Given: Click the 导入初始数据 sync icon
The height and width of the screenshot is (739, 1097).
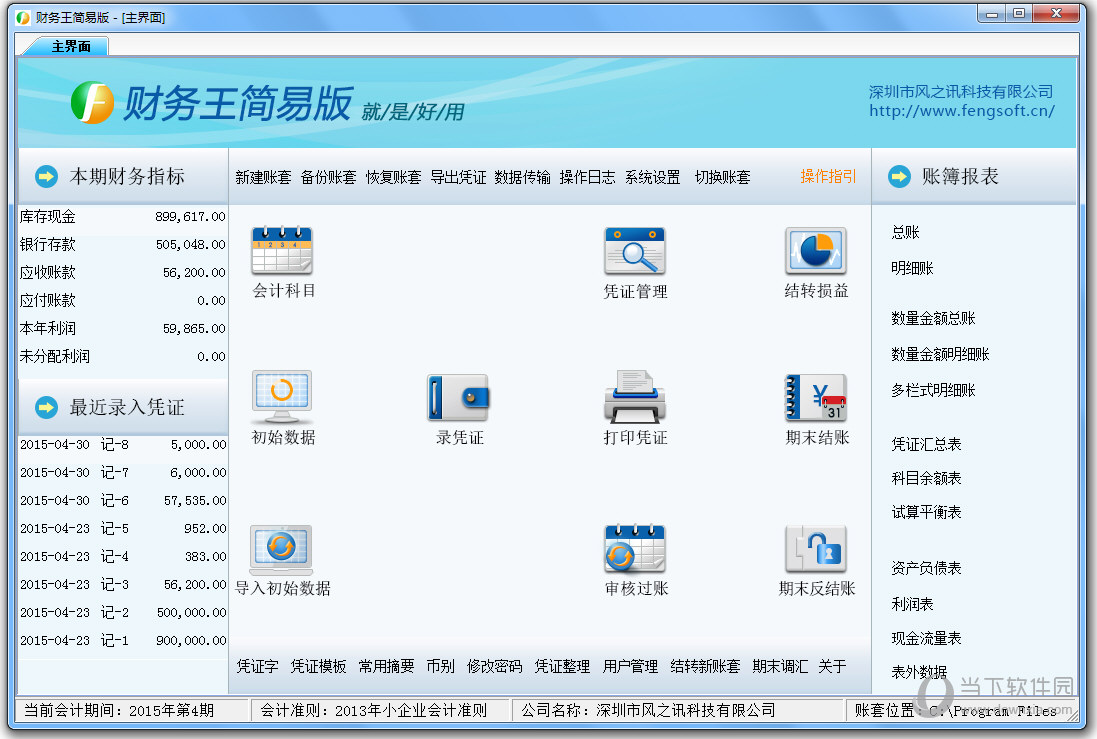Looking at the screenshot, I should [281, 549].
